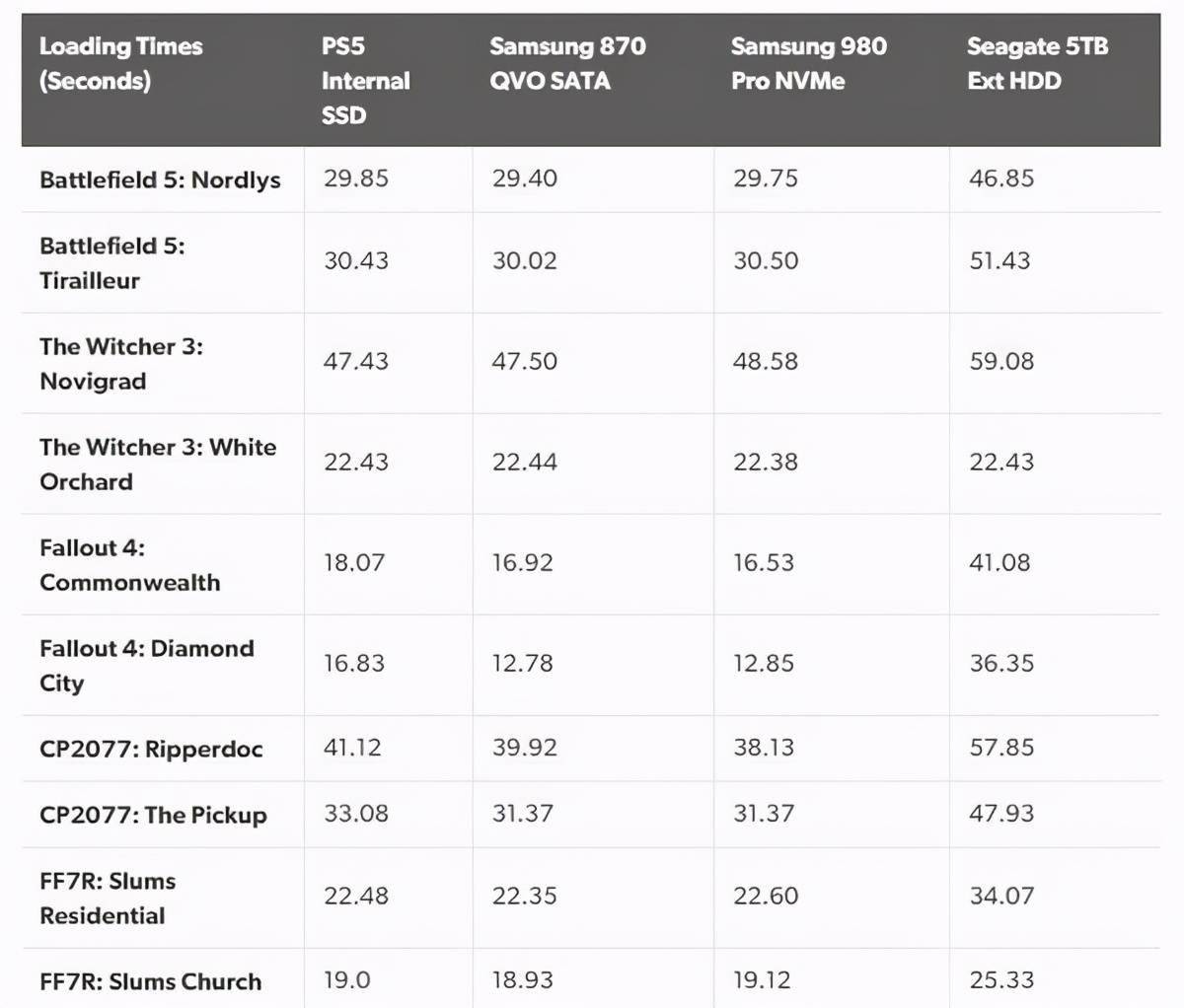Select the FF7R: Slums Residential row label
1184x1008 pixels.
(108, 898)
